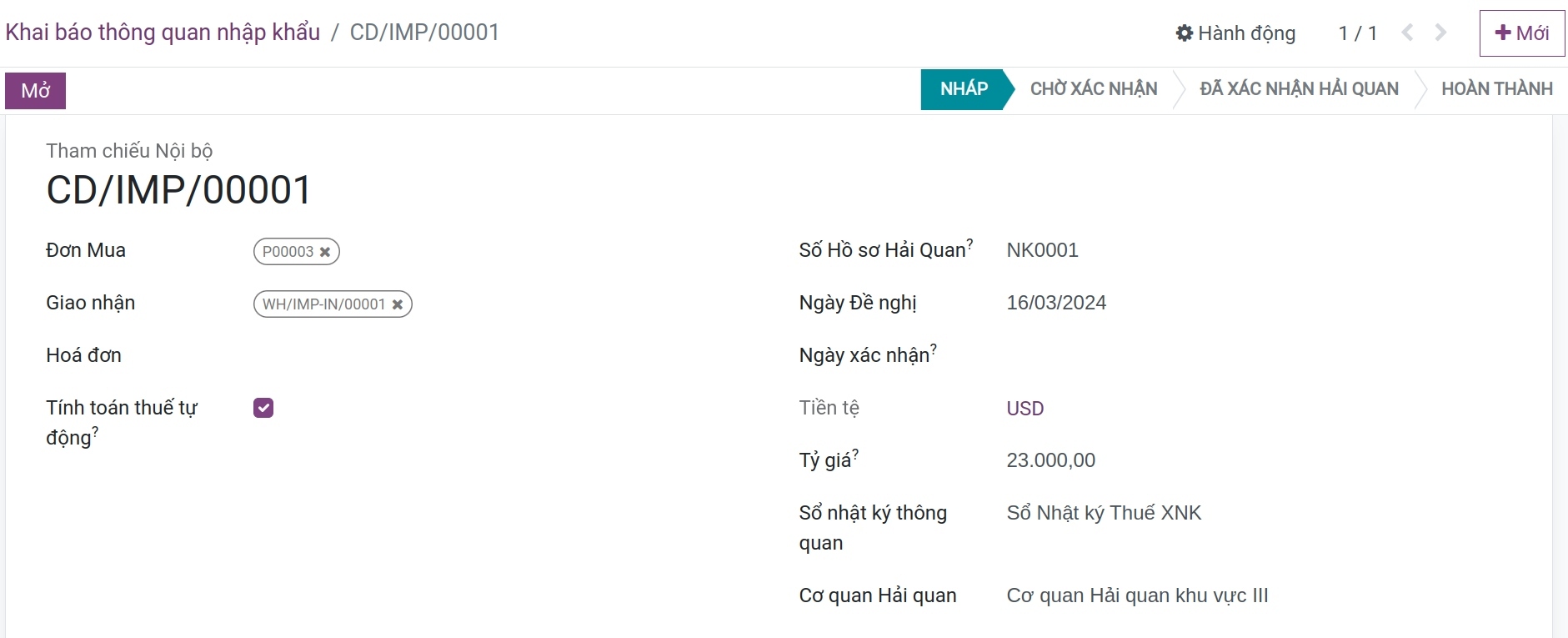Click the Đơn Mua field label

[86, 250]
